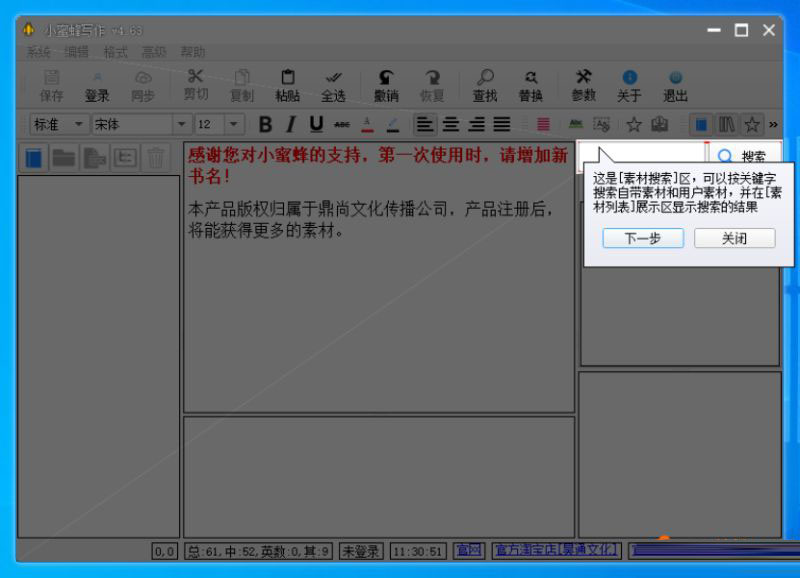The width and height of the screenshot is (800, 578).
Task: Open the 系统 menu
Action: coord(38,52)
